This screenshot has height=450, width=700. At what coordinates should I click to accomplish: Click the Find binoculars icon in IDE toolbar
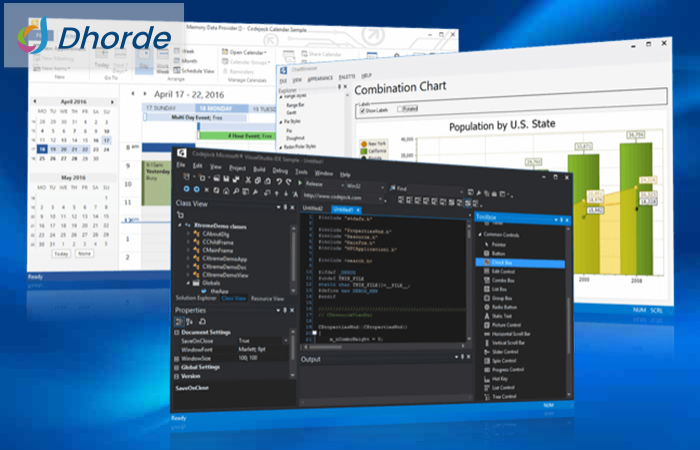[x=392, y=188]
